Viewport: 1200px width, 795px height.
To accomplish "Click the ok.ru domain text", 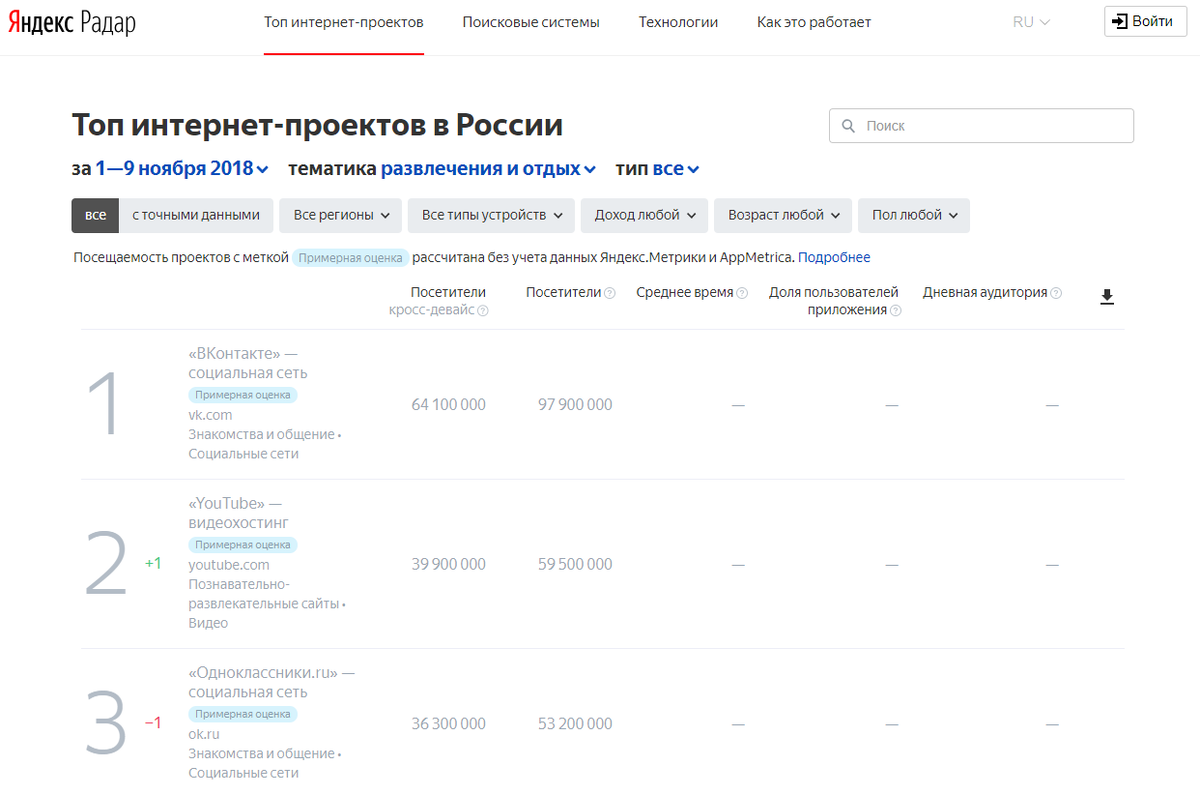I will tap(203, 734).
